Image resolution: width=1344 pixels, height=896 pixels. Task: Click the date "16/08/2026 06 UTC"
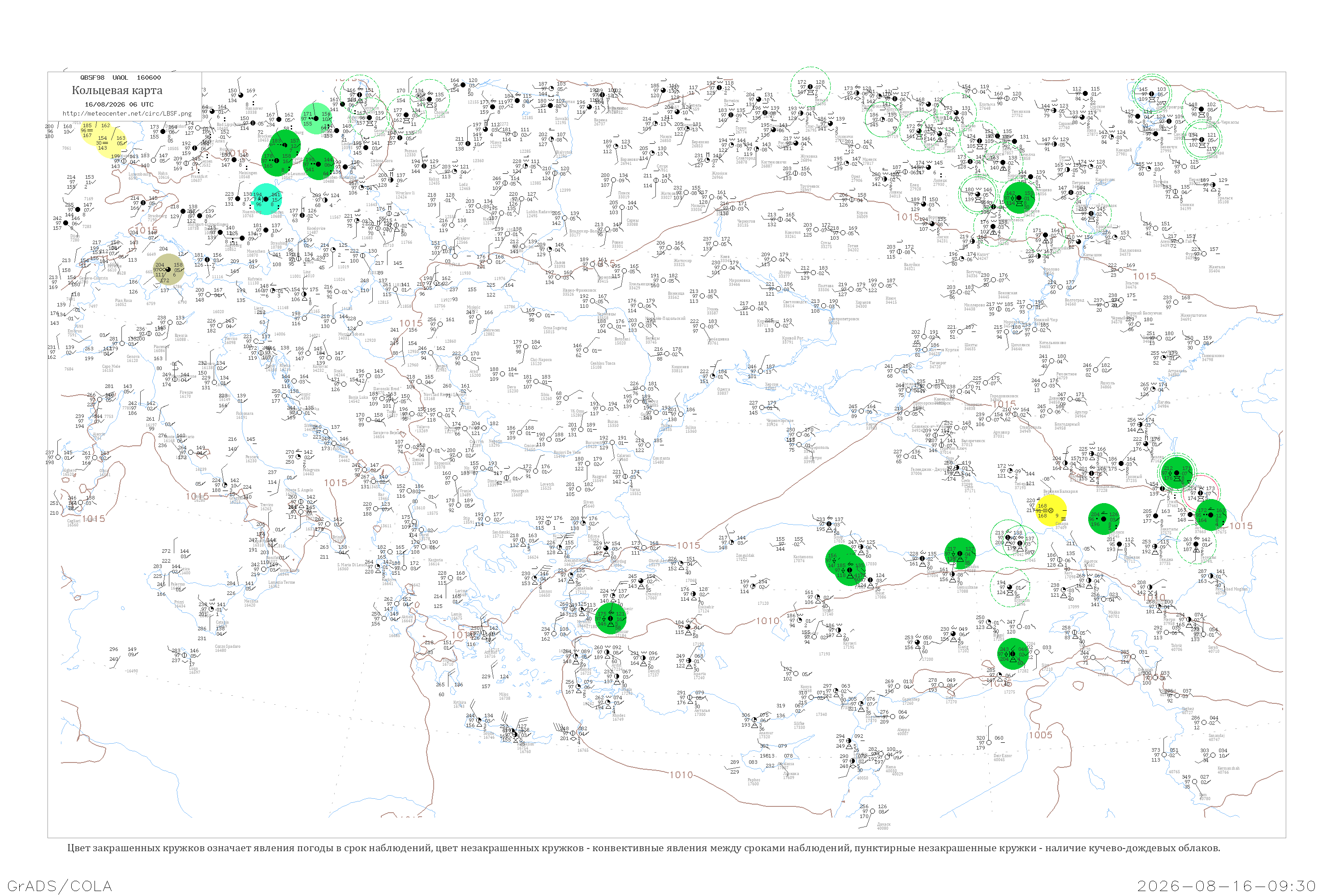point(119,104)
